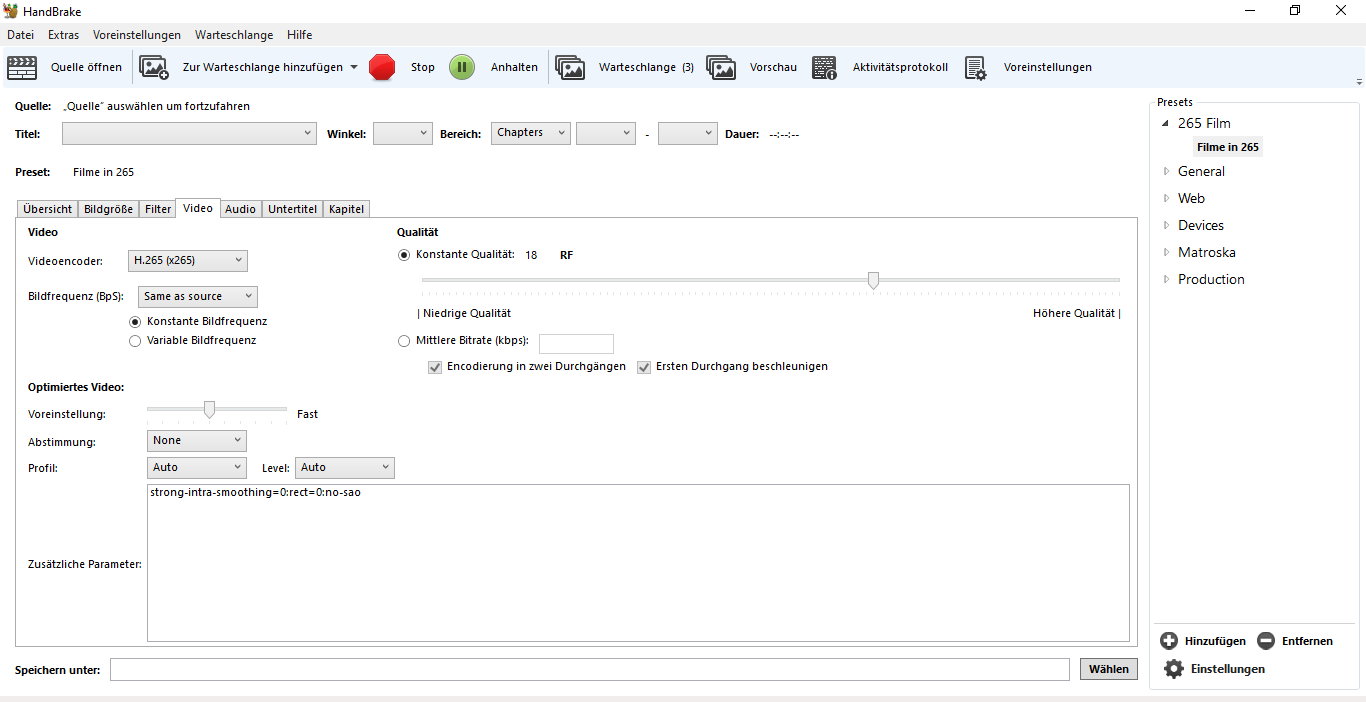1366x702 pixels.
Task: Click the Voreinstellungen toolbar icon
Action: click(x=975, y=68)
